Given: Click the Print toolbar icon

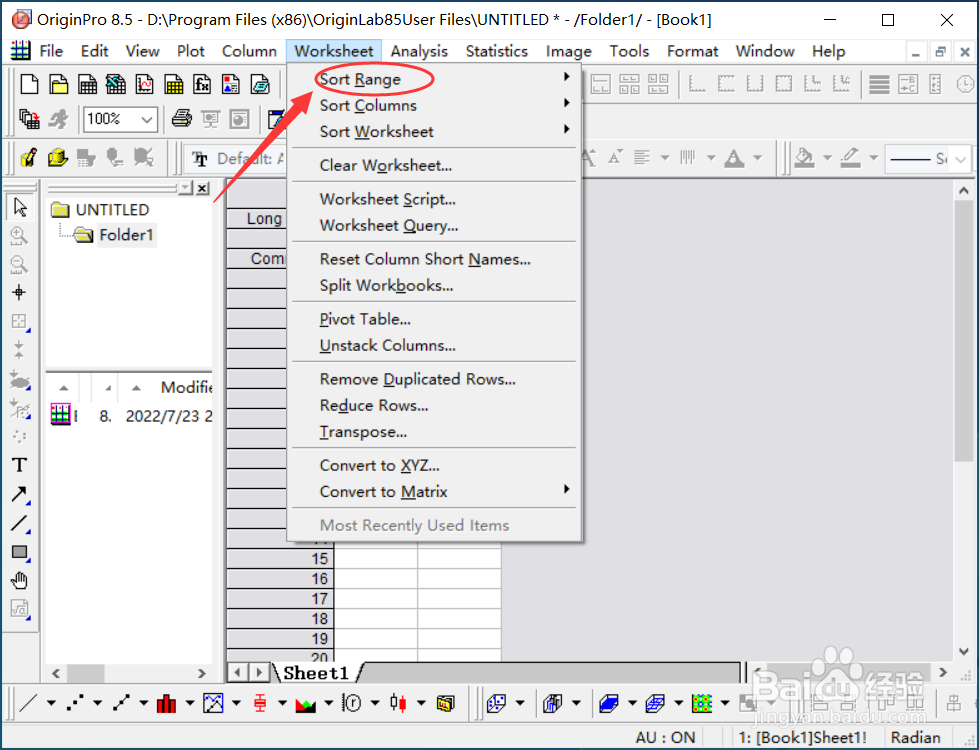Looking at the screenshot, I should 182,119.
